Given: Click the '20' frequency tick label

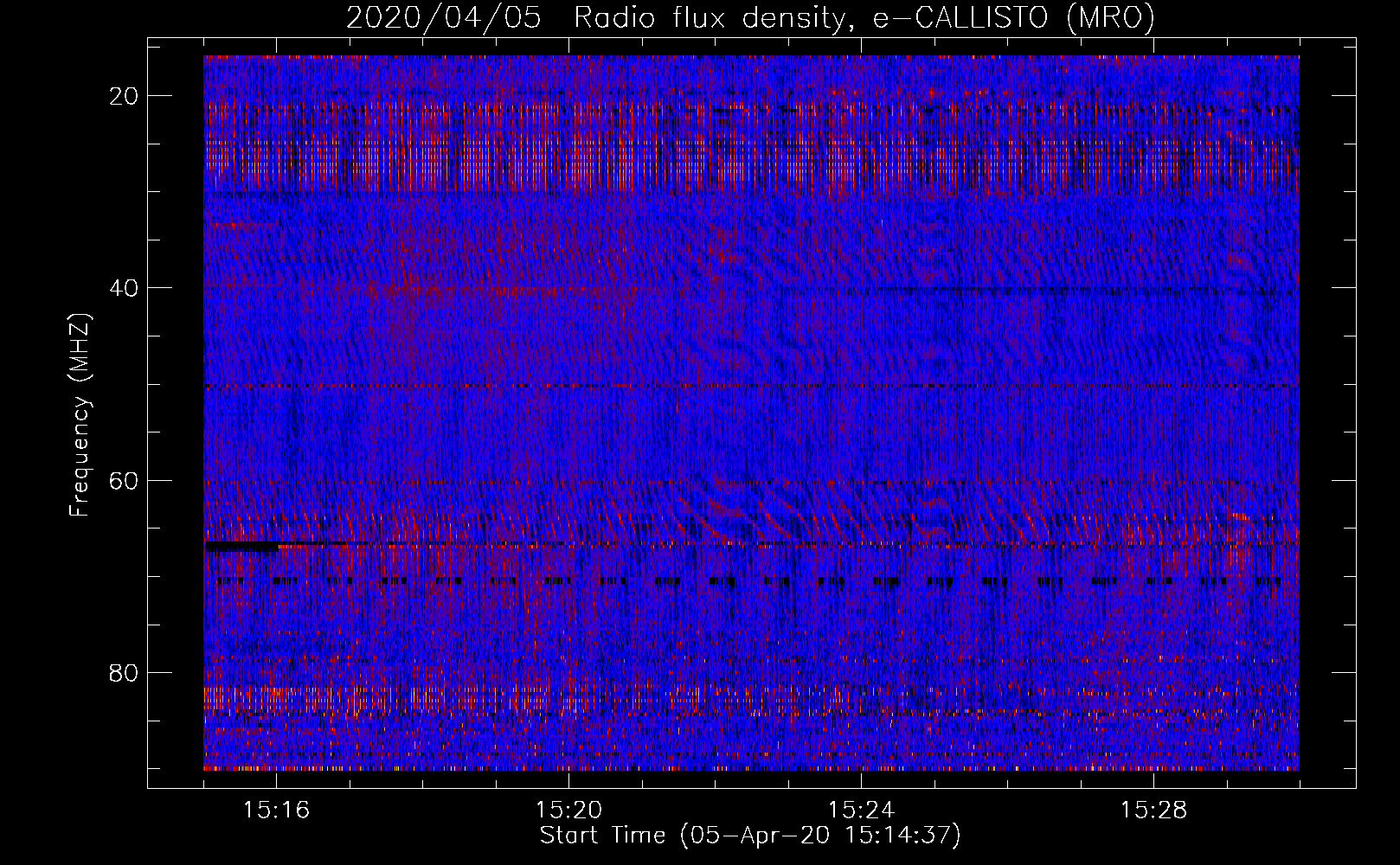Looking at the screenshot, I should coord(125,96).
